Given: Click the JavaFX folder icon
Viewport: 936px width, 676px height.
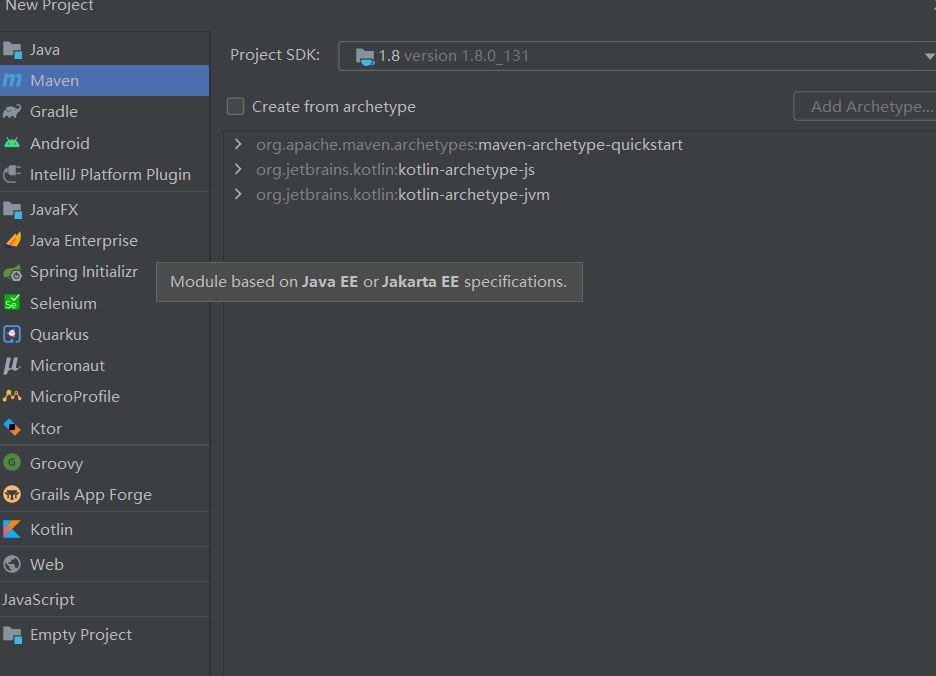Looking at the screenshot, I should point(12,210).
